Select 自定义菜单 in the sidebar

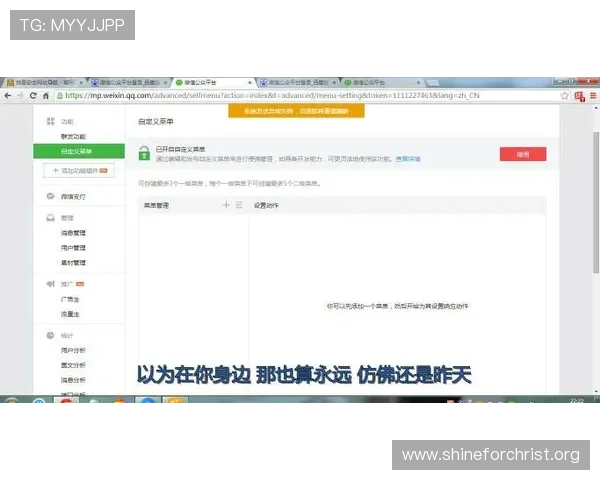pyautogui.click(x=79, y=151)
